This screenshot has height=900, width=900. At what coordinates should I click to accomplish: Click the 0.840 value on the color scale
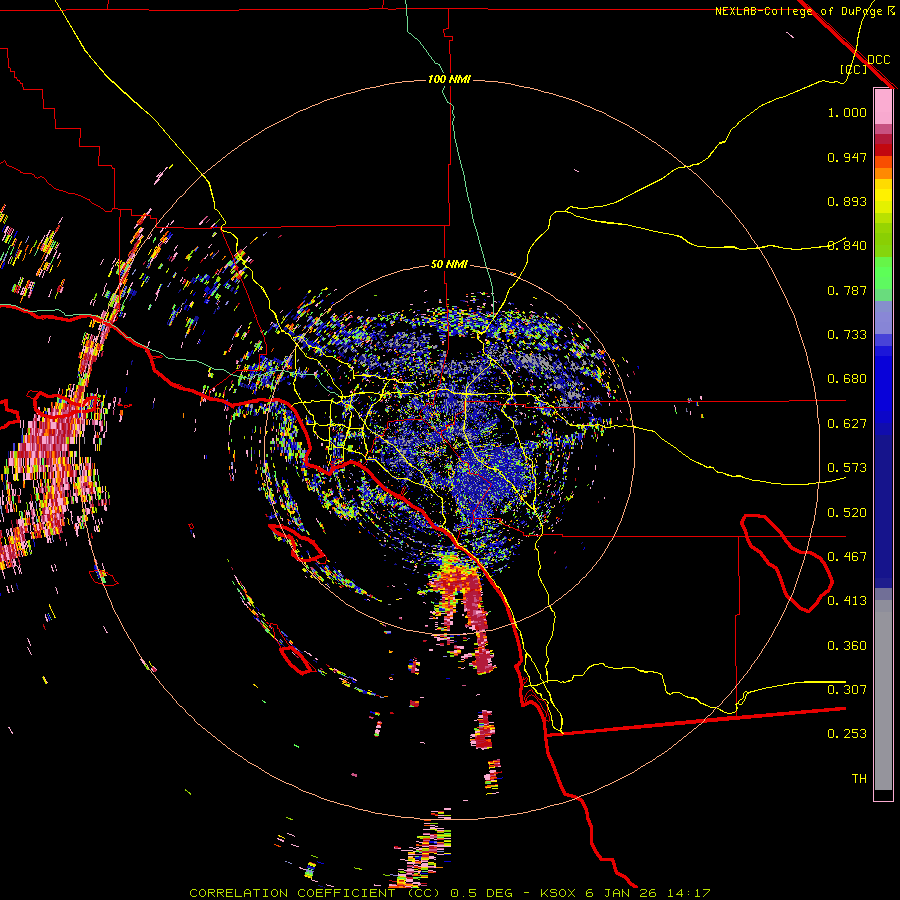(847, 246)
